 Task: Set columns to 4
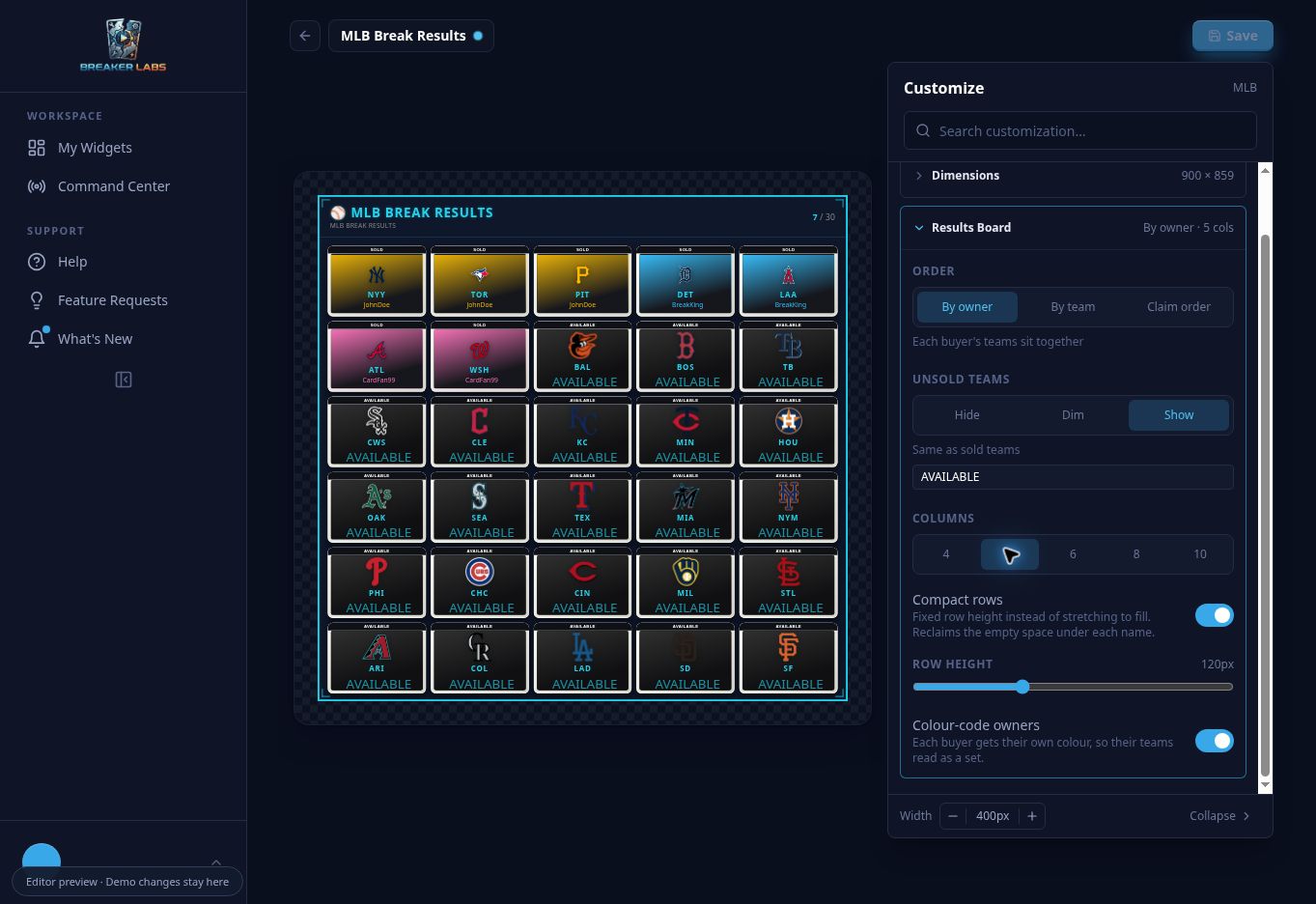946,554
